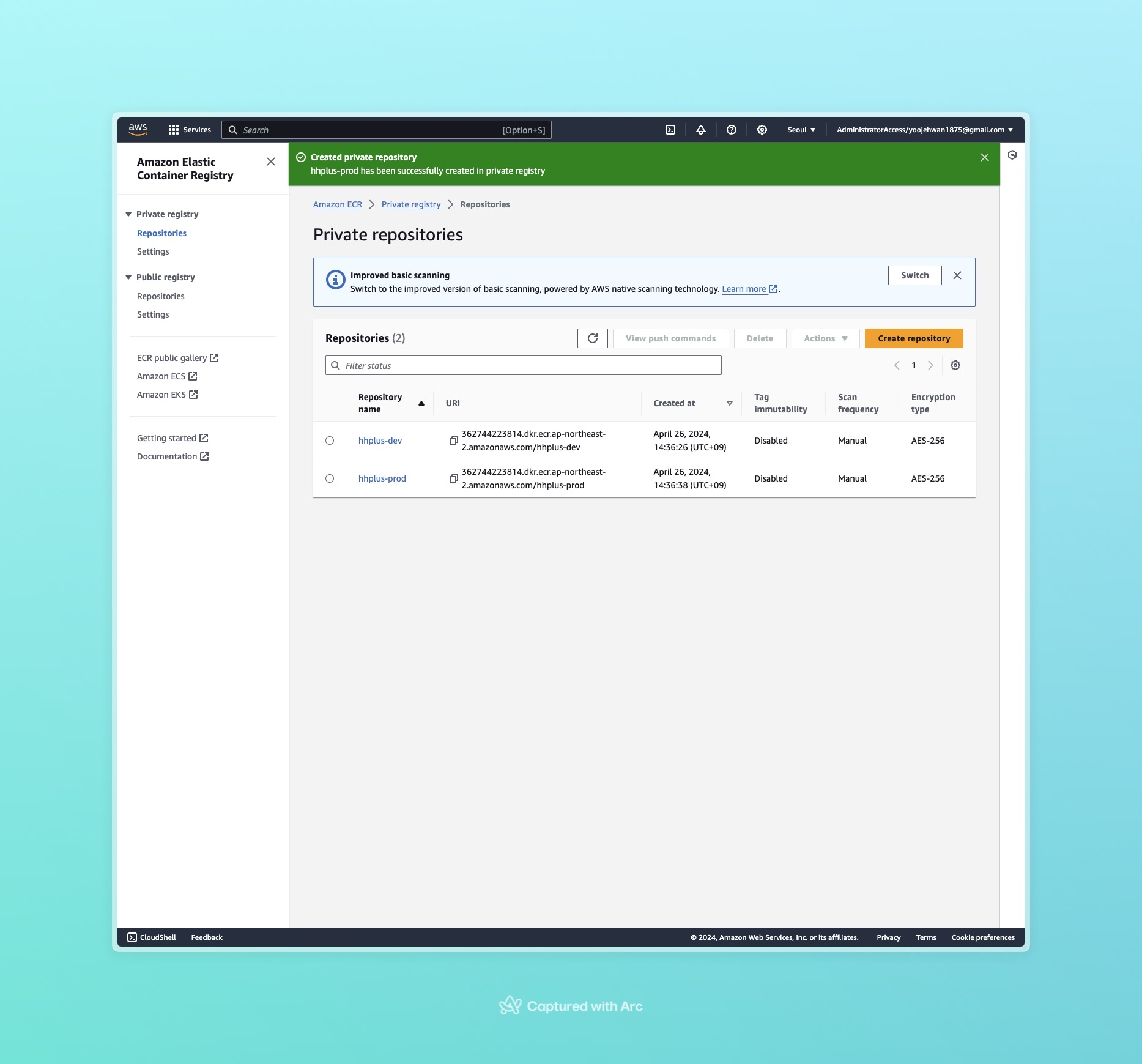Image resolution: width=1142 pixels, height=1064 pixels.
Task: Select the hhplus-dev radio button
Action: tap(330, 441)
